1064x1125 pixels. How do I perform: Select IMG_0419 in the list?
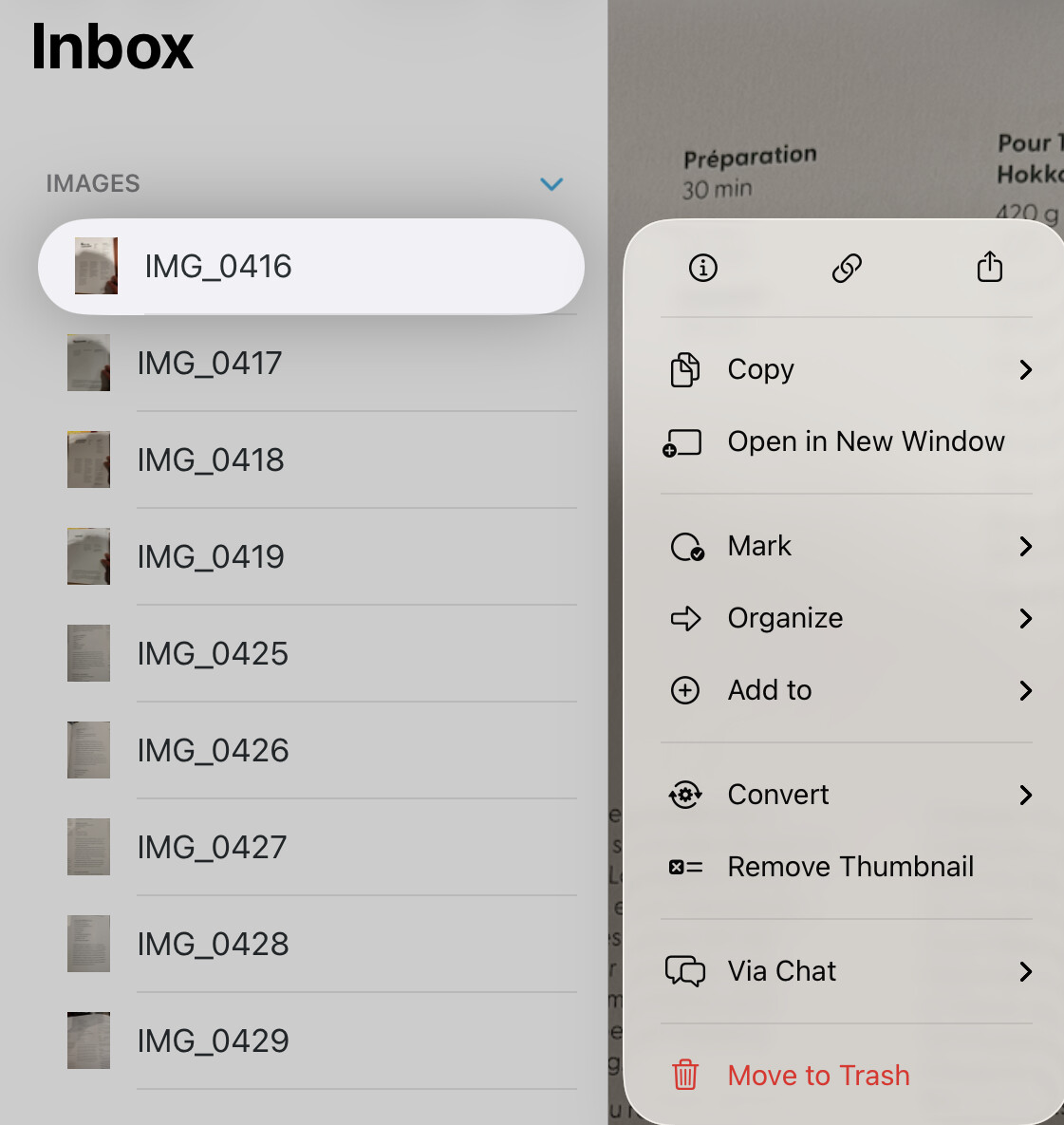311,556
